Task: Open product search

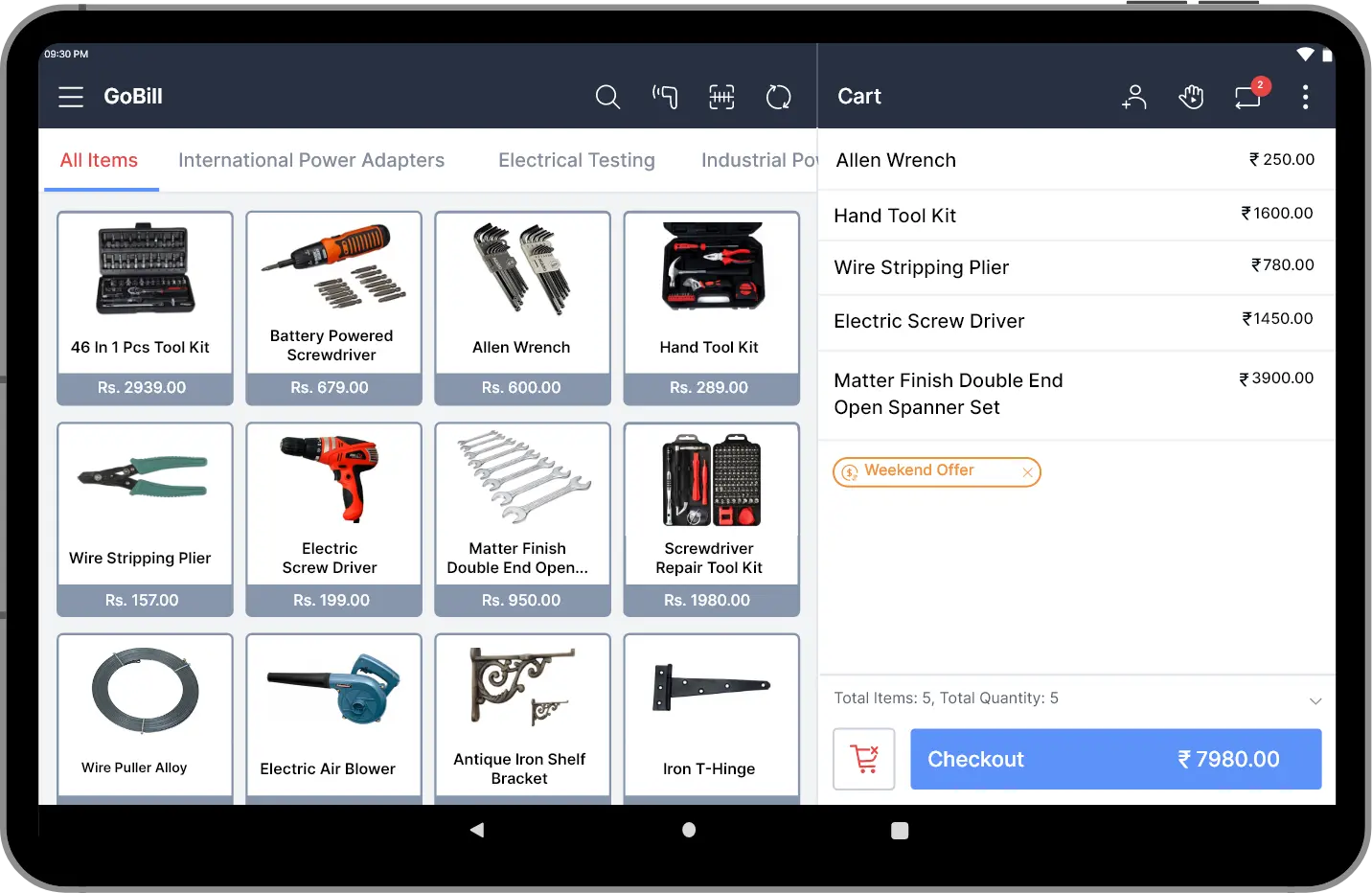Action: 607,97
